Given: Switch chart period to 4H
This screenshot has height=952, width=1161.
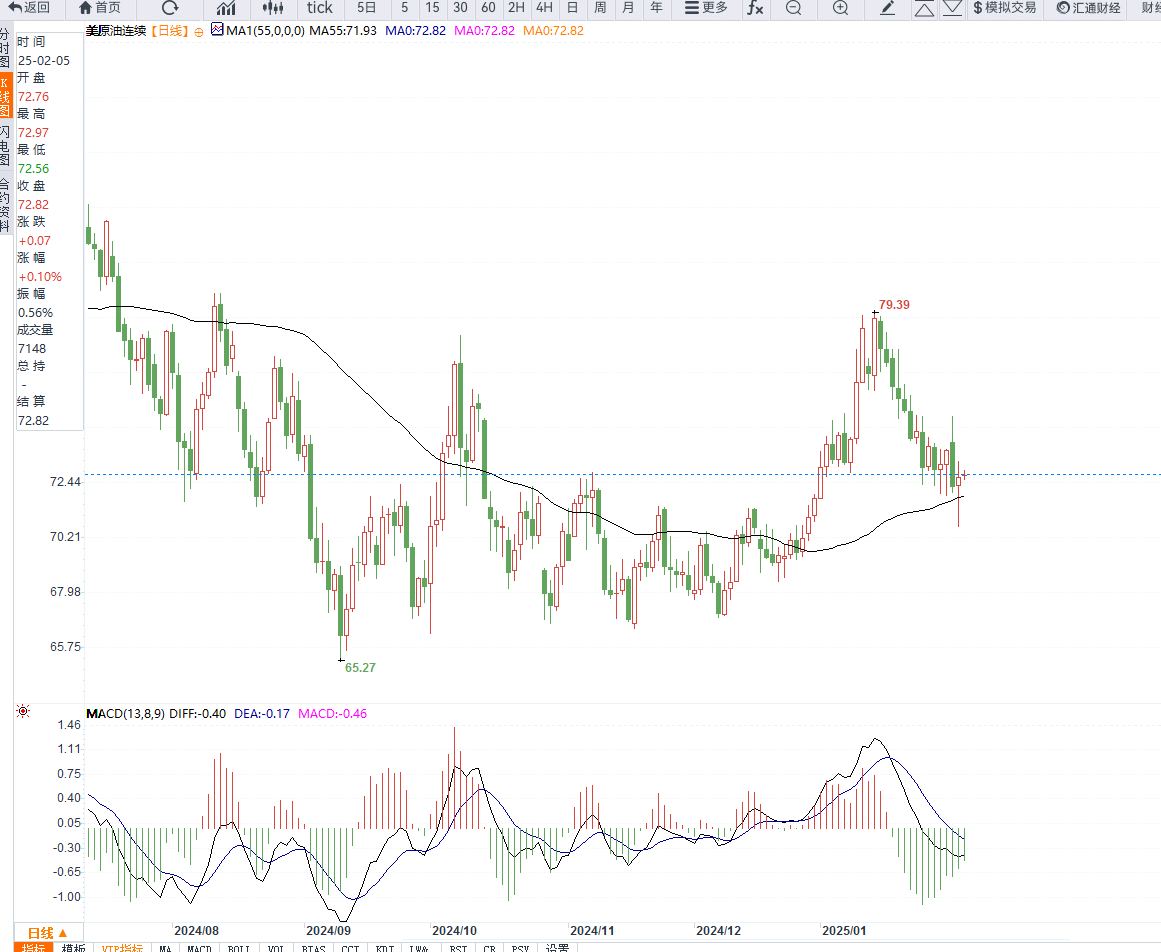Looking at the screenshot, I should pyautogui.click(x=544, y=8).
